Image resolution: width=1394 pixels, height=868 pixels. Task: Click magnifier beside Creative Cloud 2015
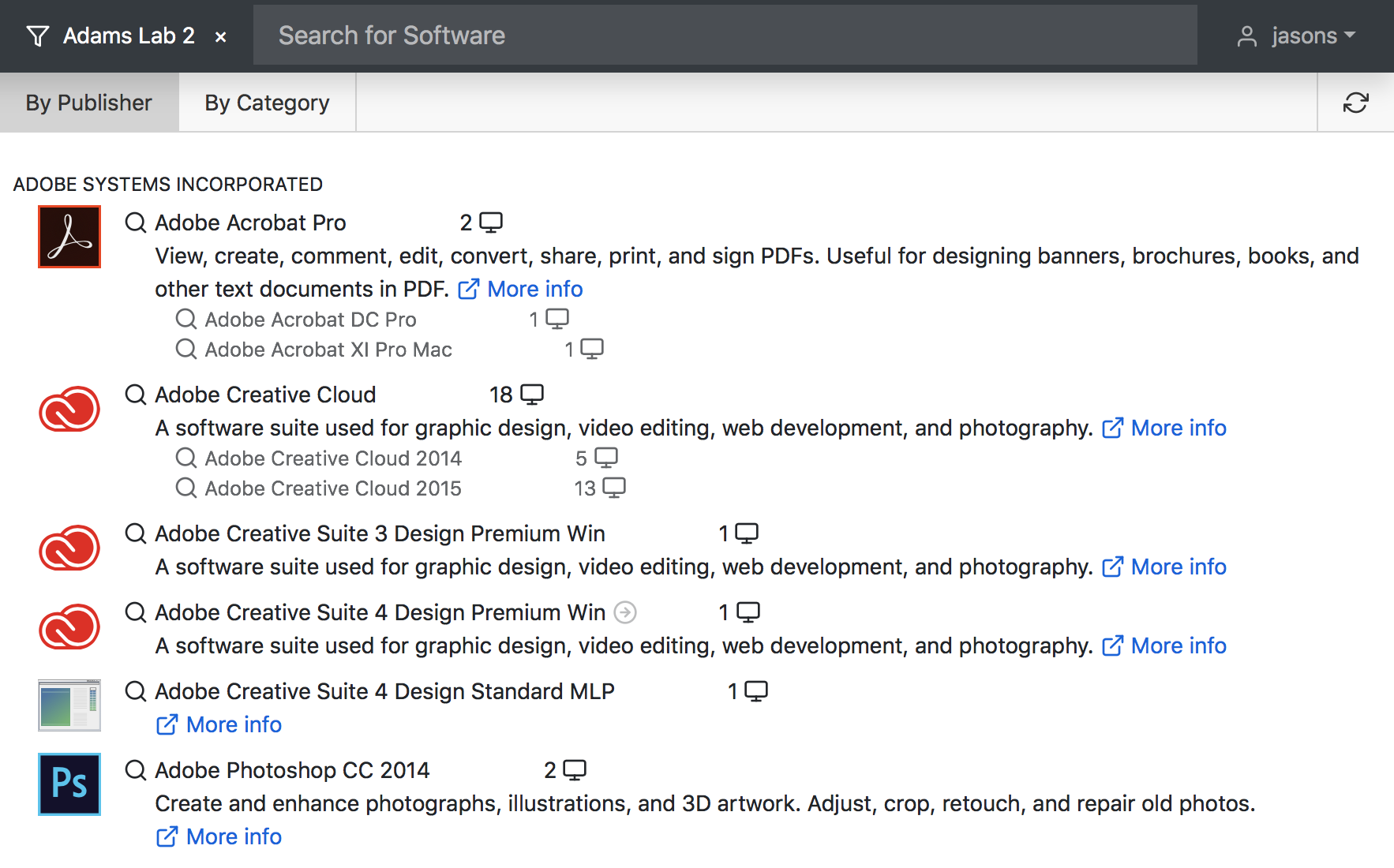[186, 488]
